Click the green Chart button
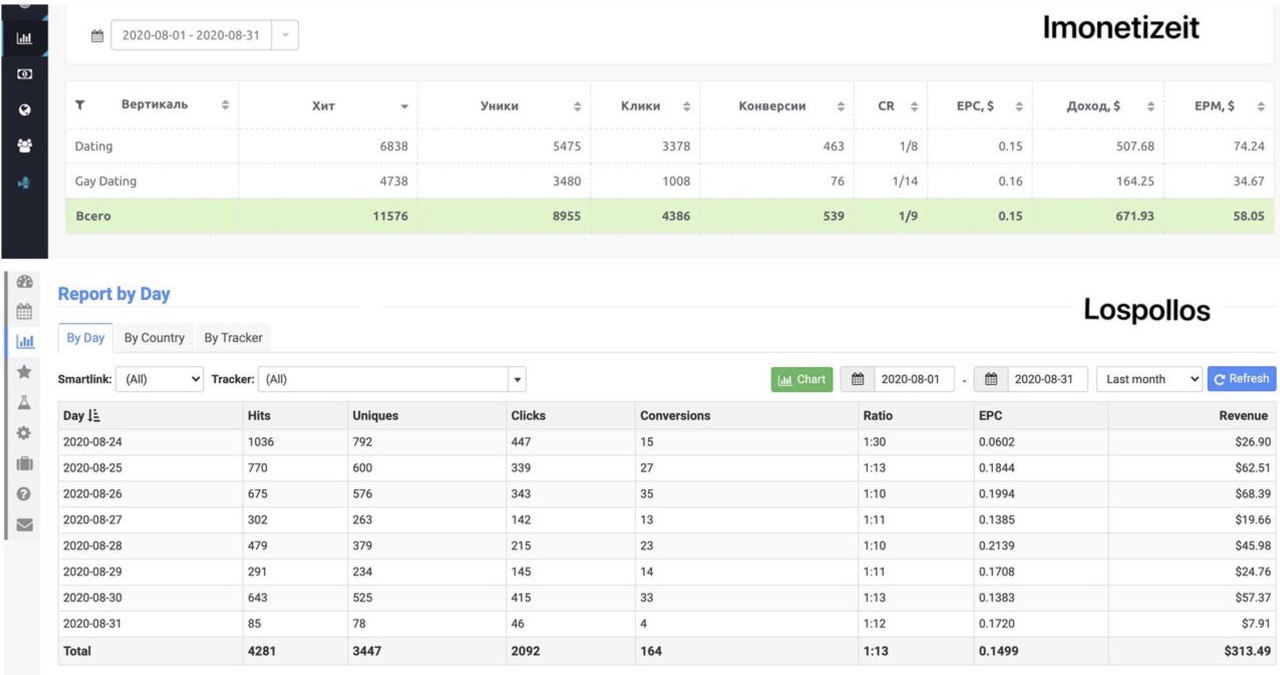 (x=802, y=379)
